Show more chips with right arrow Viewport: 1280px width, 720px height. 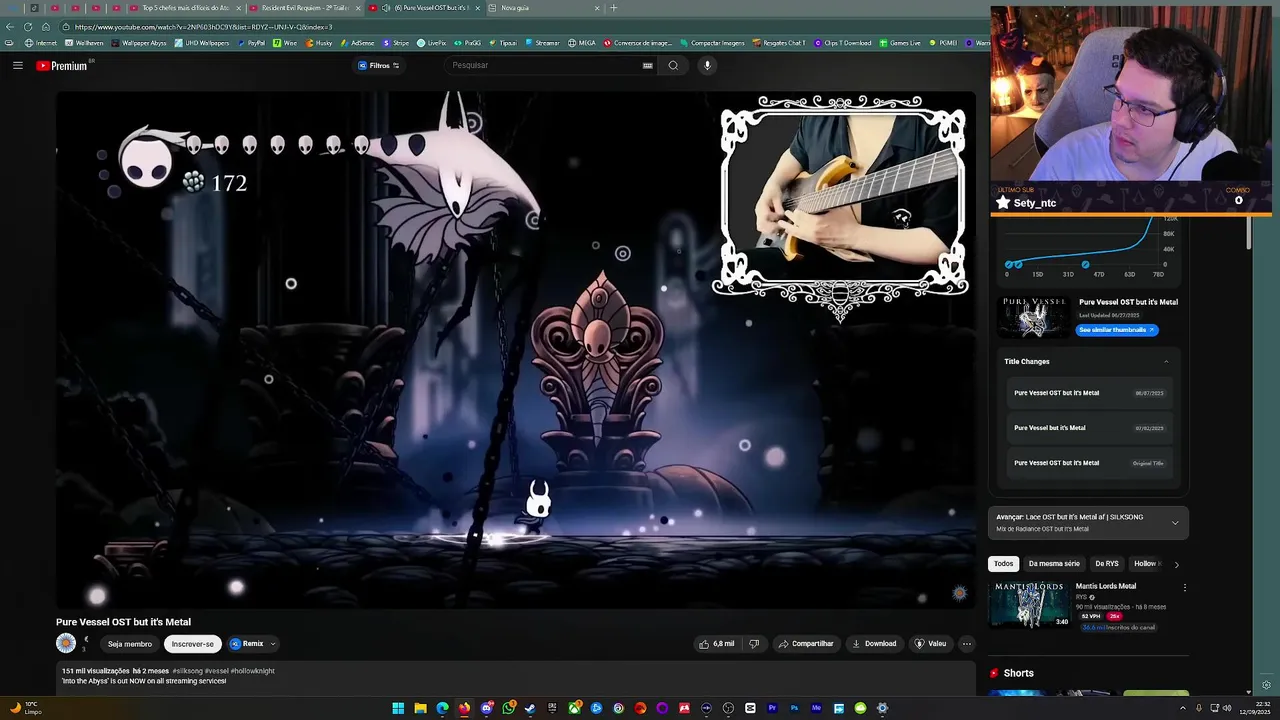pos(1176,564)
